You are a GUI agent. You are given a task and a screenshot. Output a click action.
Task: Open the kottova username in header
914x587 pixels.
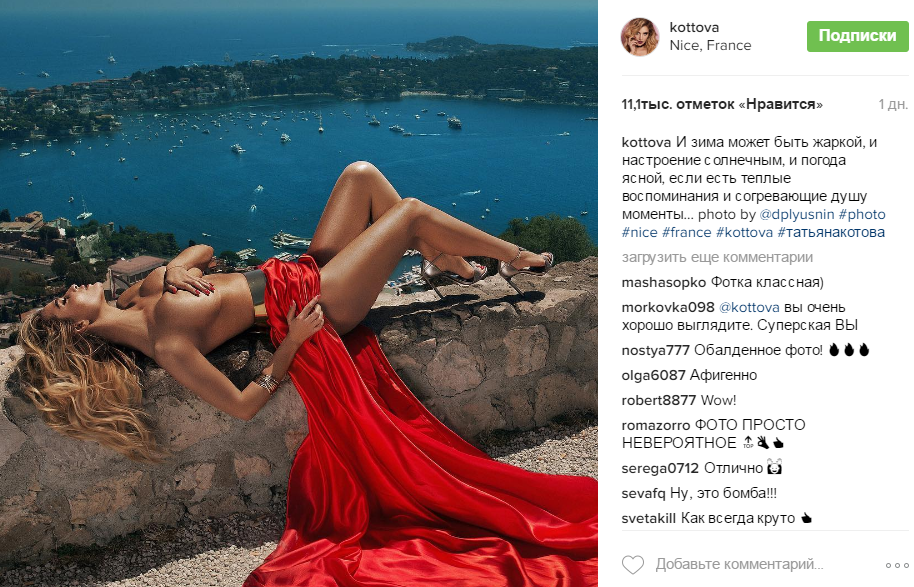(x=694, y=27)
